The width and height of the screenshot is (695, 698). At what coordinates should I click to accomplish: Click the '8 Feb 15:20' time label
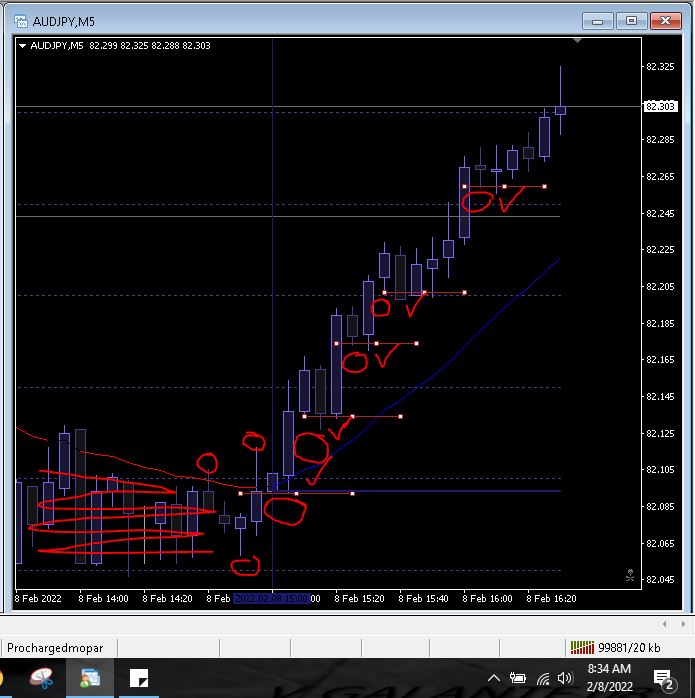click(x=359, y=599)
